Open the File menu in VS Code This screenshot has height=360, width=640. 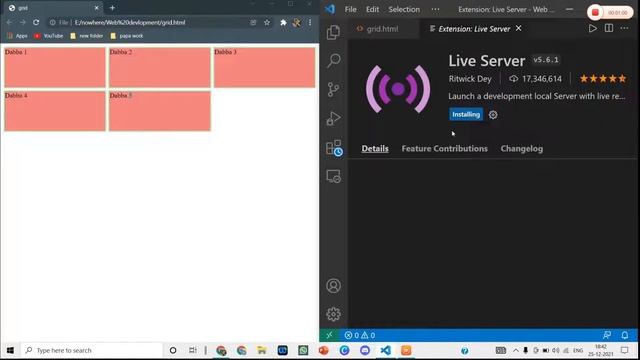click(x=351, y=9)
